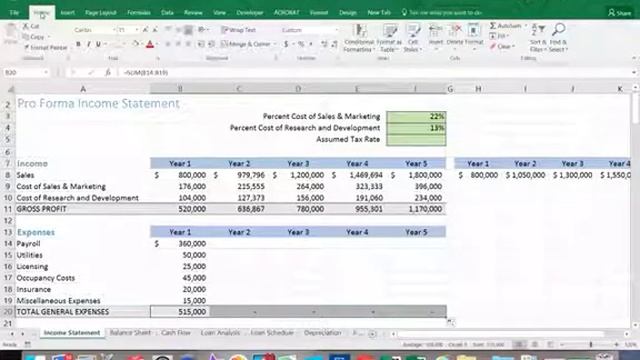Decrease font size with the smaller A icon
This screenshot has width=640, height=360.
155,30
